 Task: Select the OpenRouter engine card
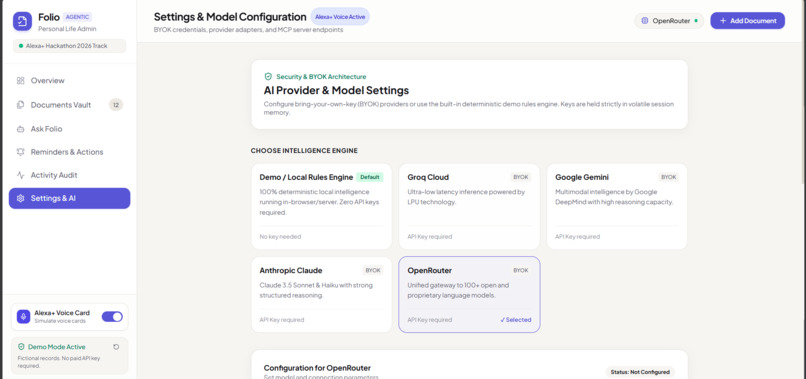coord(469,295)
